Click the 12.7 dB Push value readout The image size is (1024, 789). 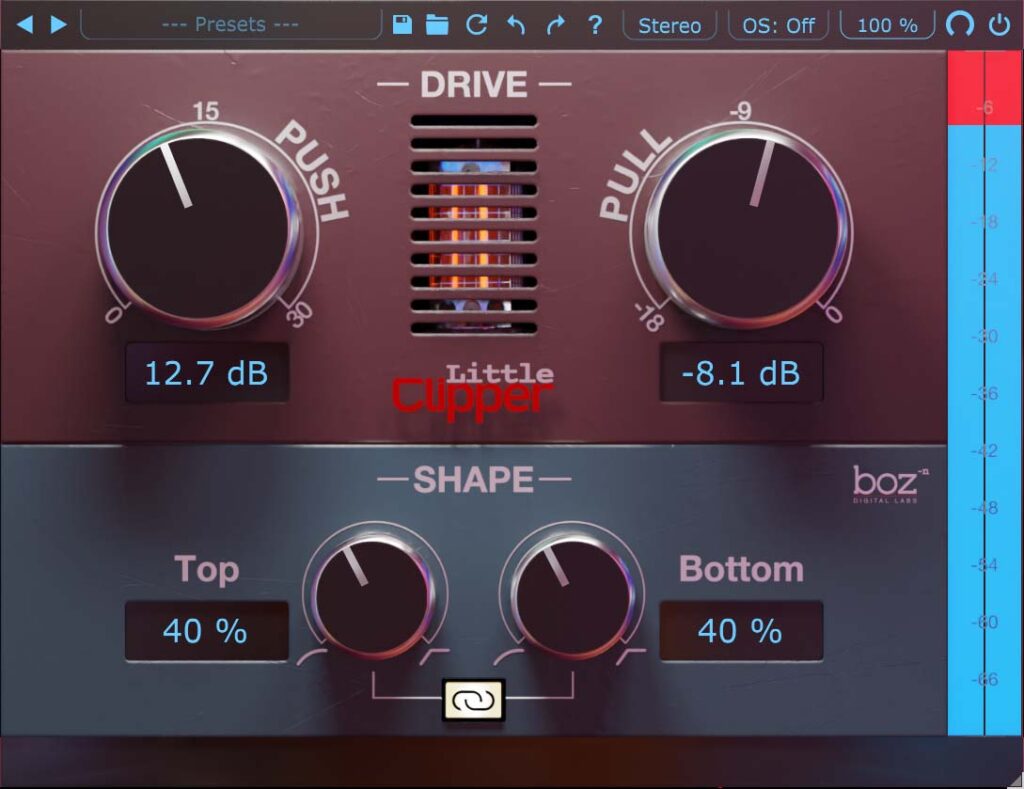(207, 373)
